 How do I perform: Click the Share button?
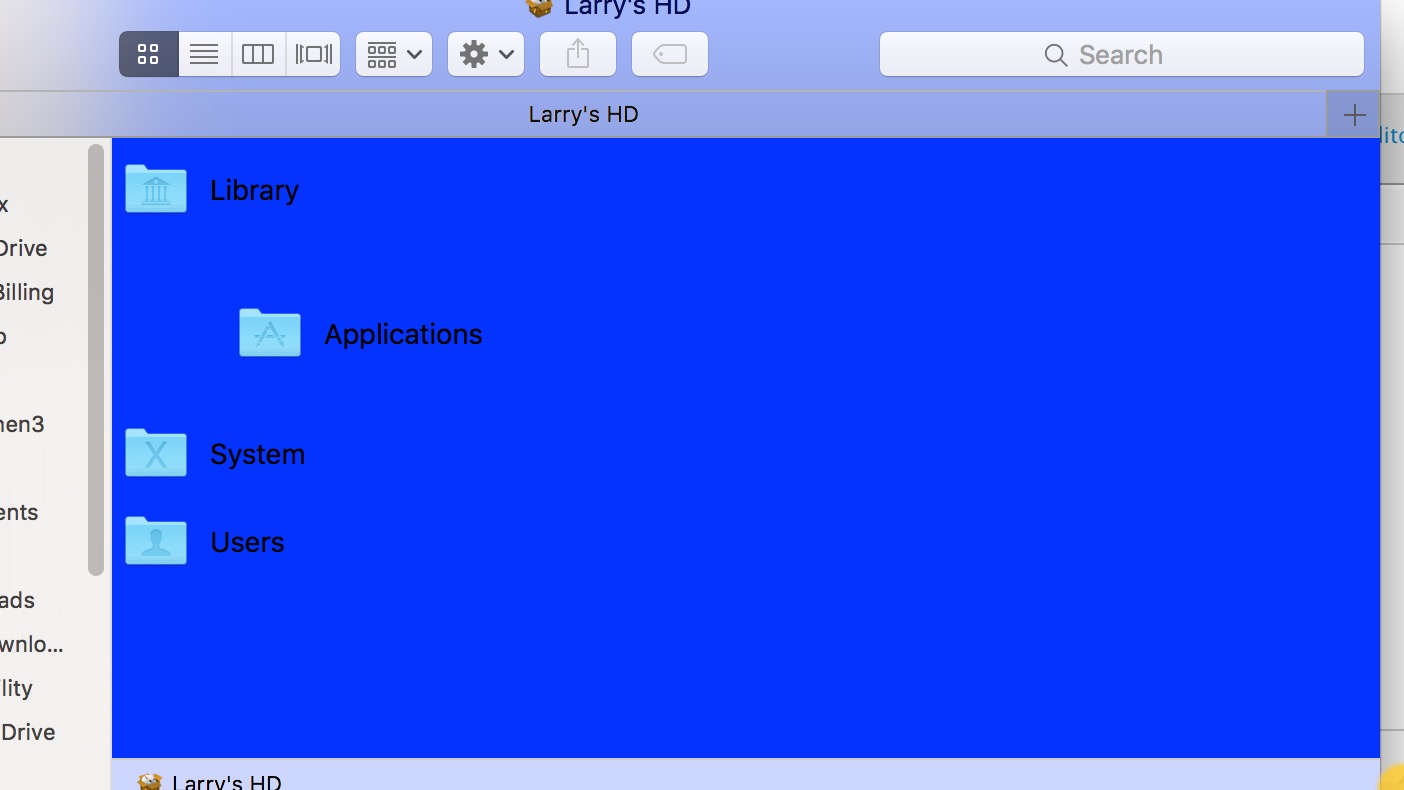click(577, 54)
